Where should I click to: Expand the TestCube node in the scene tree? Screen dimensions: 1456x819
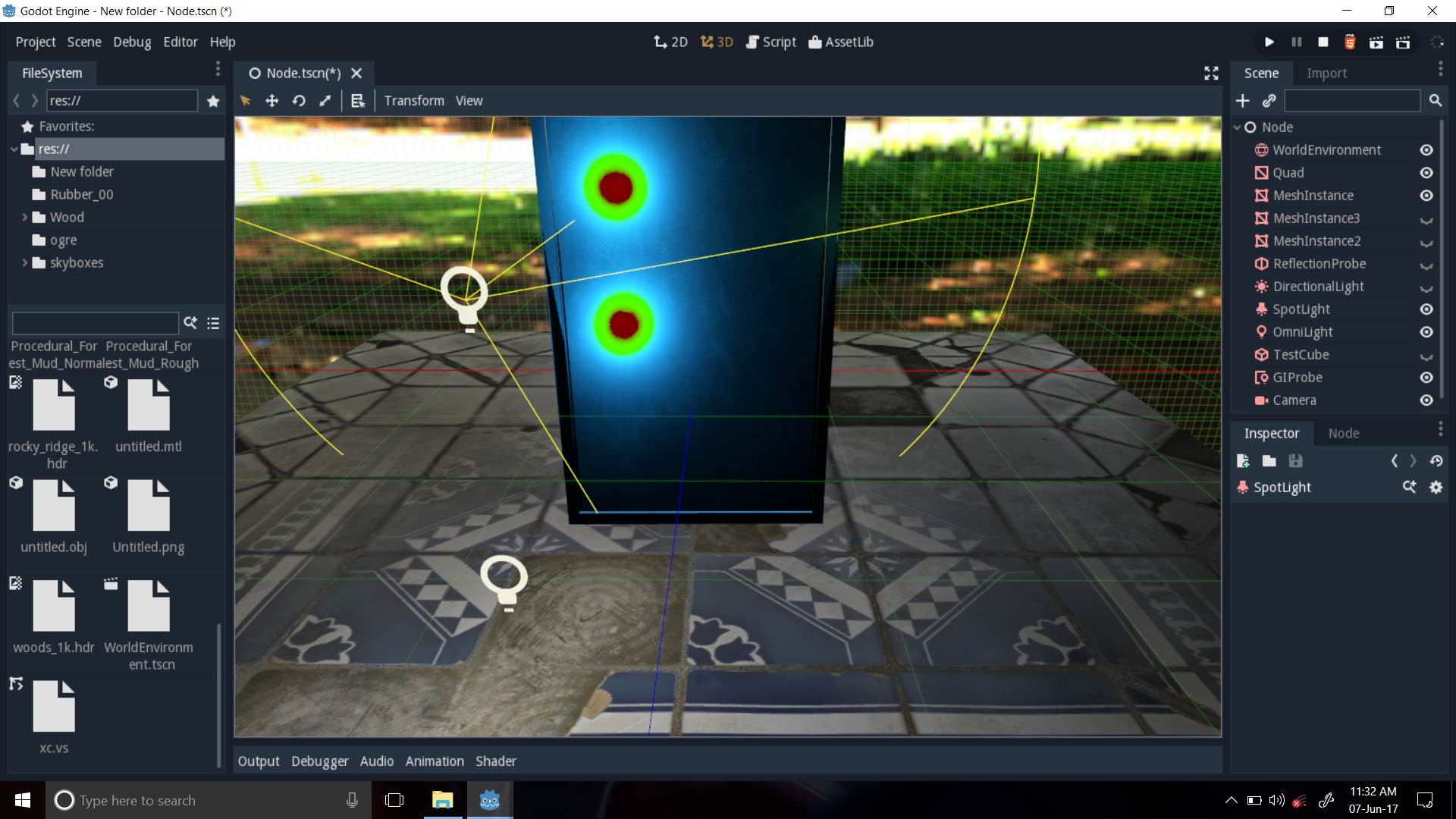click(1426, 357)
